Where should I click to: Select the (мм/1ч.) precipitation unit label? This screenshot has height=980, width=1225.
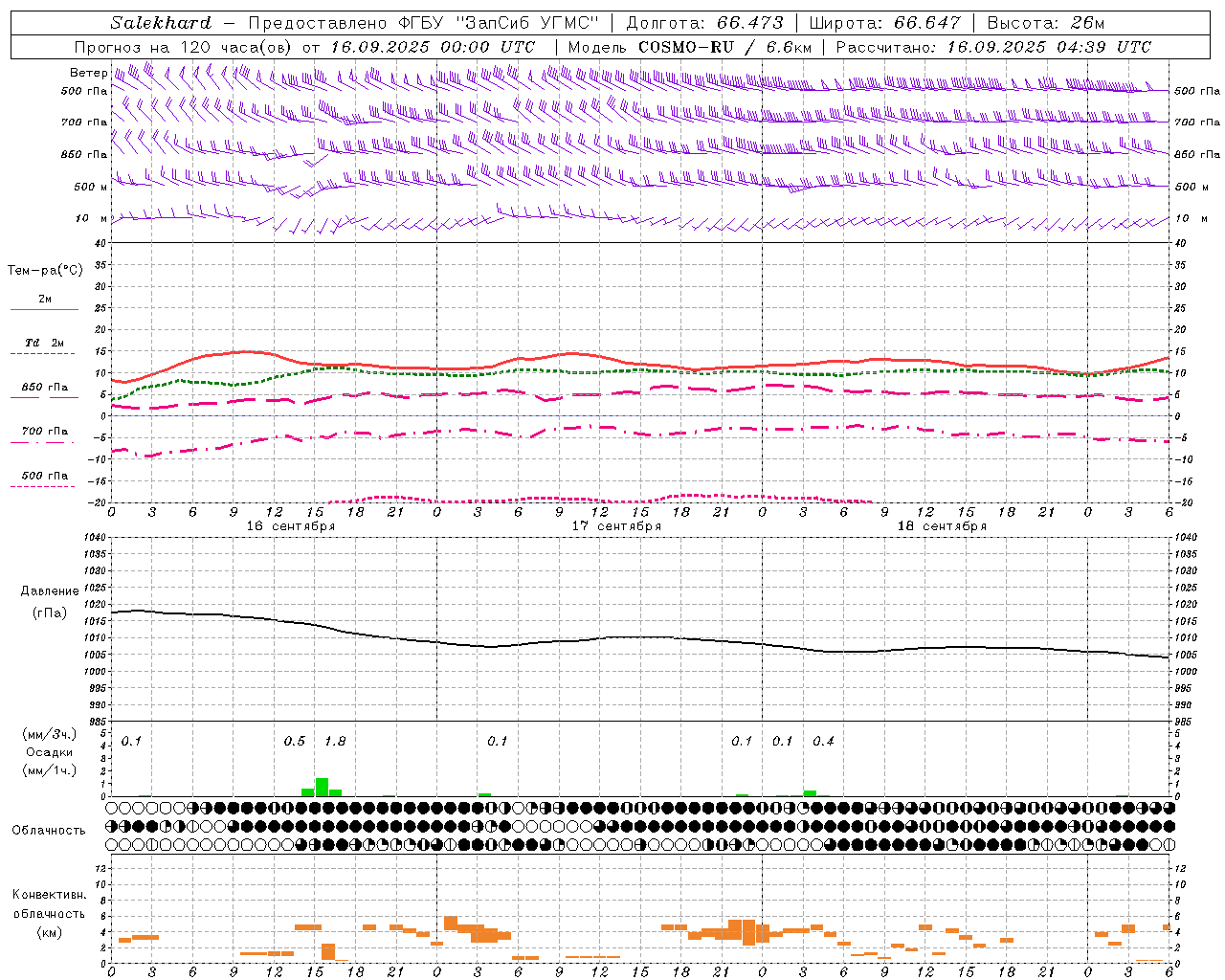pos(49,770)
